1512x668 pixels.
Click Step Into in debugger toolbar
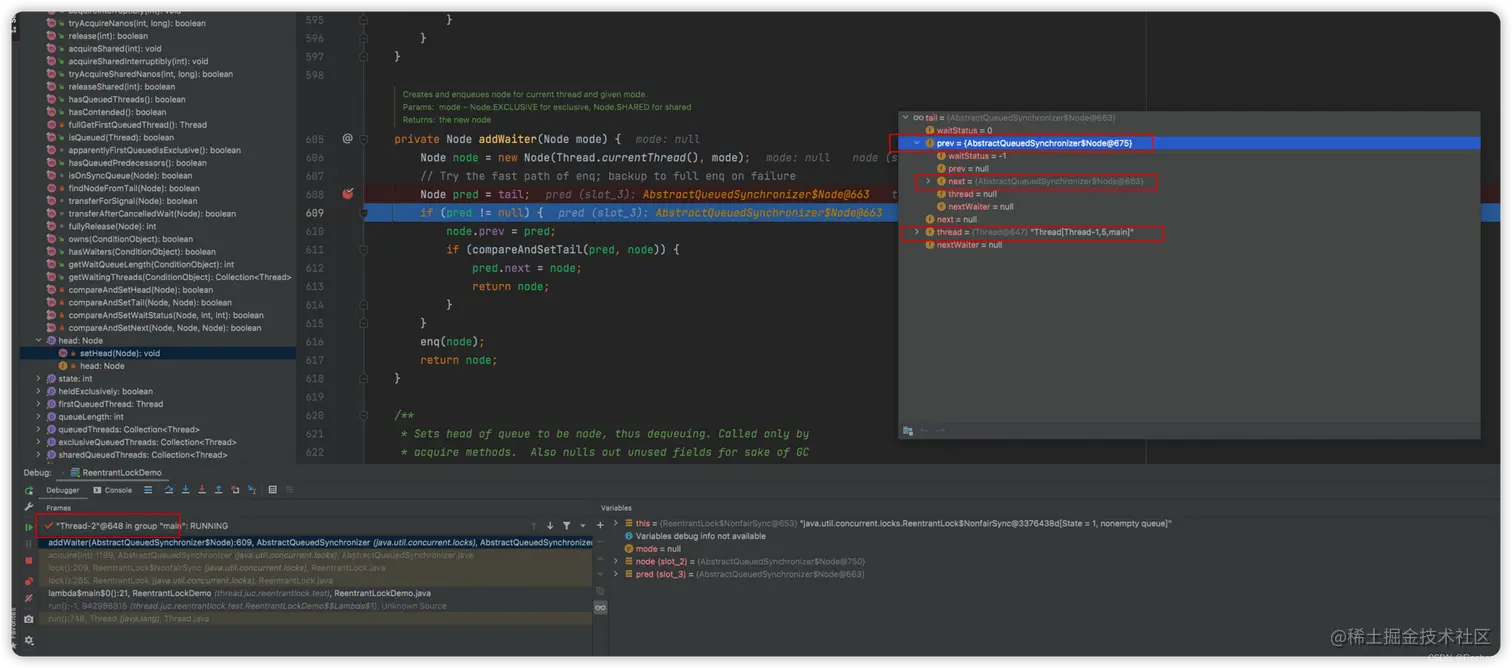186,490
